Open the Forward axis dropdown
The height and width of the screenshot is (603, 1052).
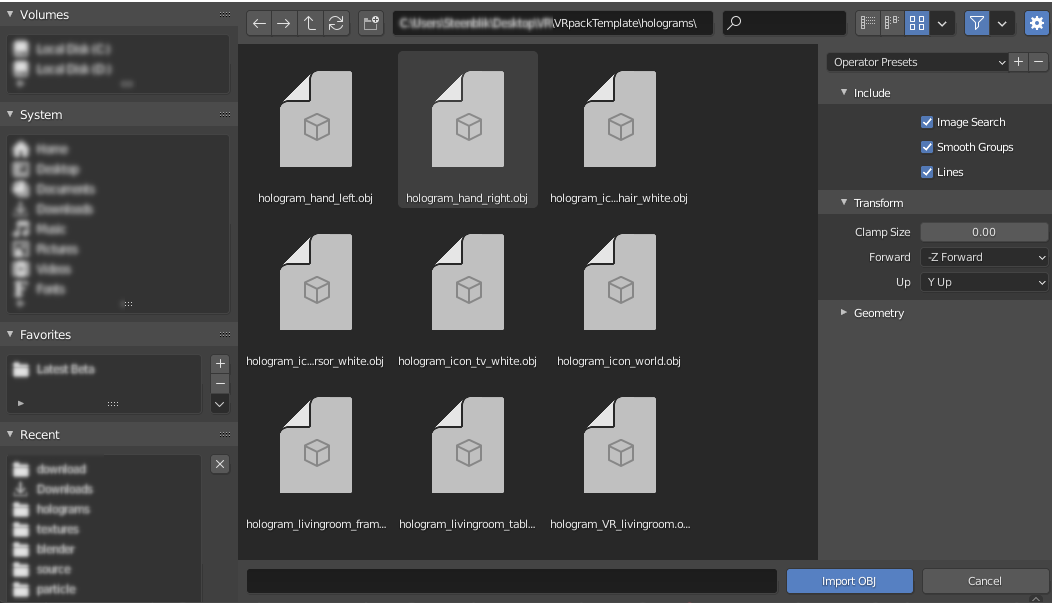tap(984, 257)
